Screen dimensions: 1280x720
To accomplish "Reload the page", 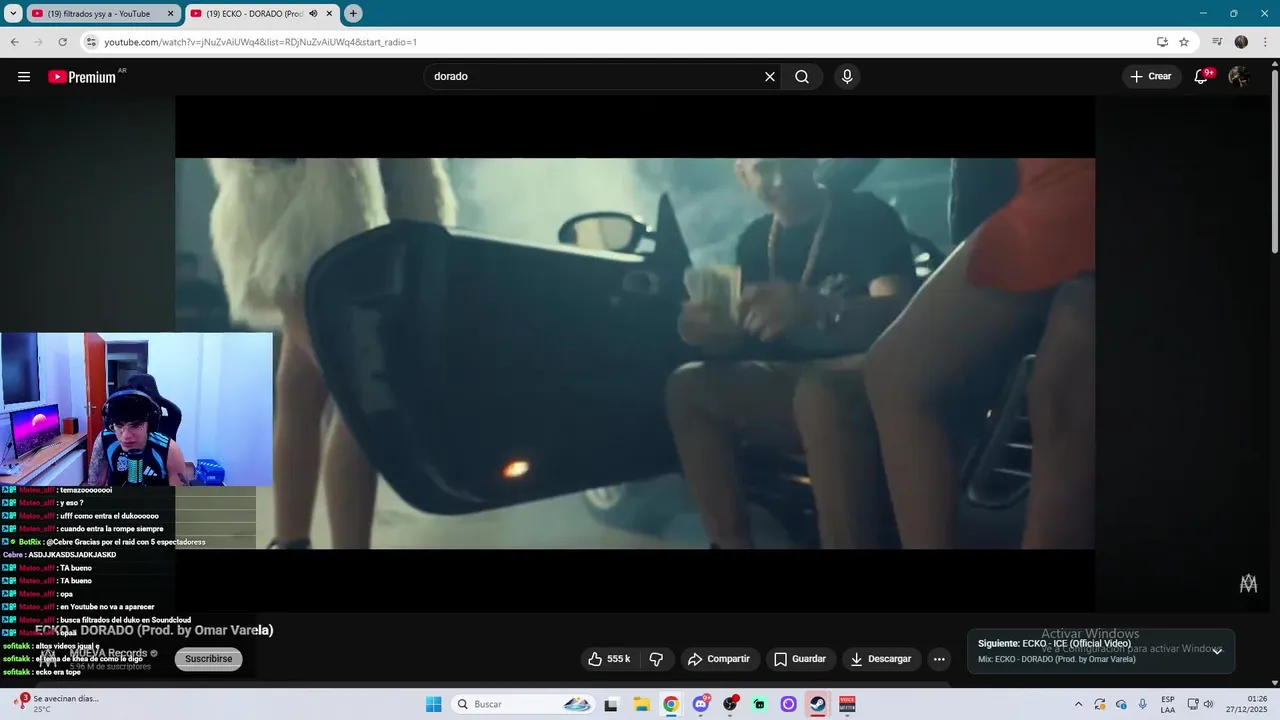I will (62, 42).
